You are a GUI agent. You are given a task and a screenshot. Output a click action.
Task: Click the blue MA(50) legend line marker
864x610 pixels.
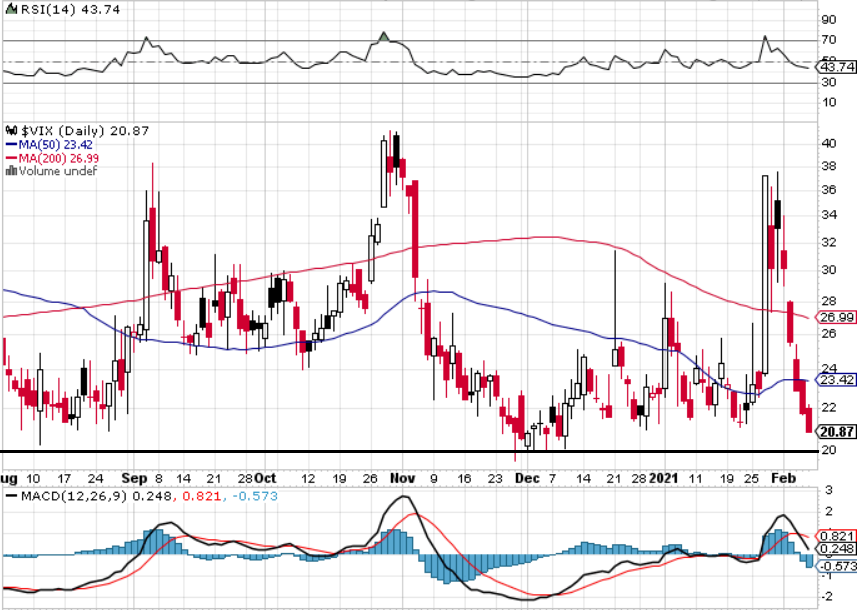[12, 145]
